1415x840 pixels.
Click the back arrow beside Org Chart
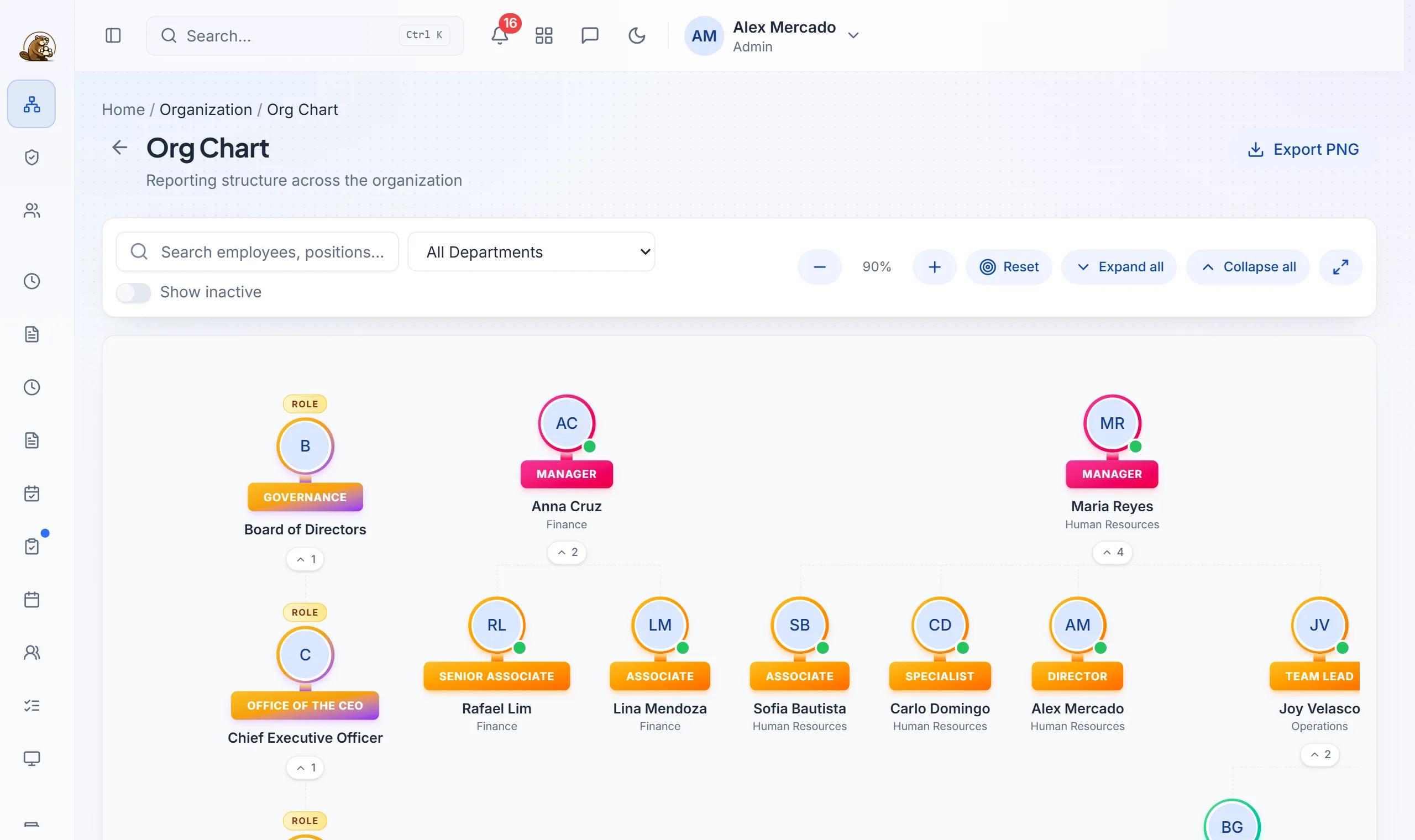(x=119, y=148)
